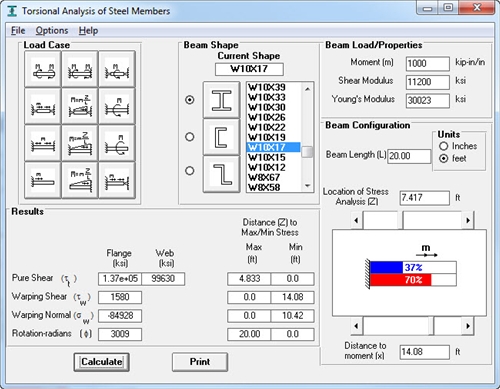
Task: Click right arrow of stress location slider
Action: tap(468, 220)
